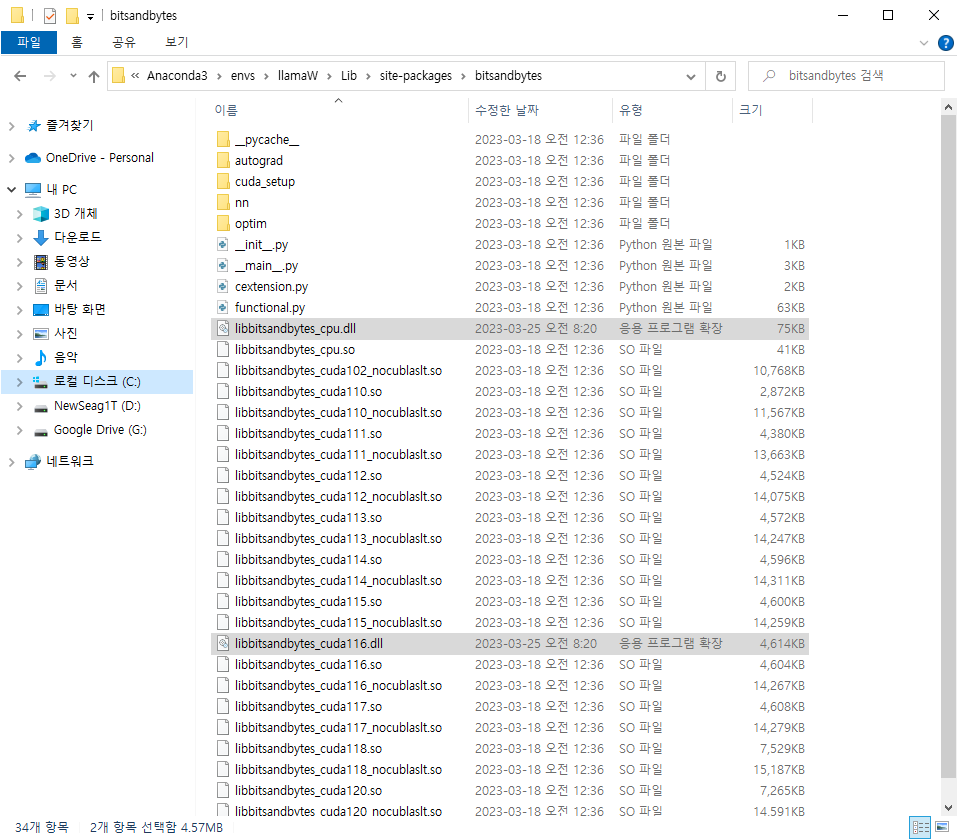This screenshot has width=958, height=840.
Task: Expand the 로컬 디스크 (C:) node
Action: 20,382
